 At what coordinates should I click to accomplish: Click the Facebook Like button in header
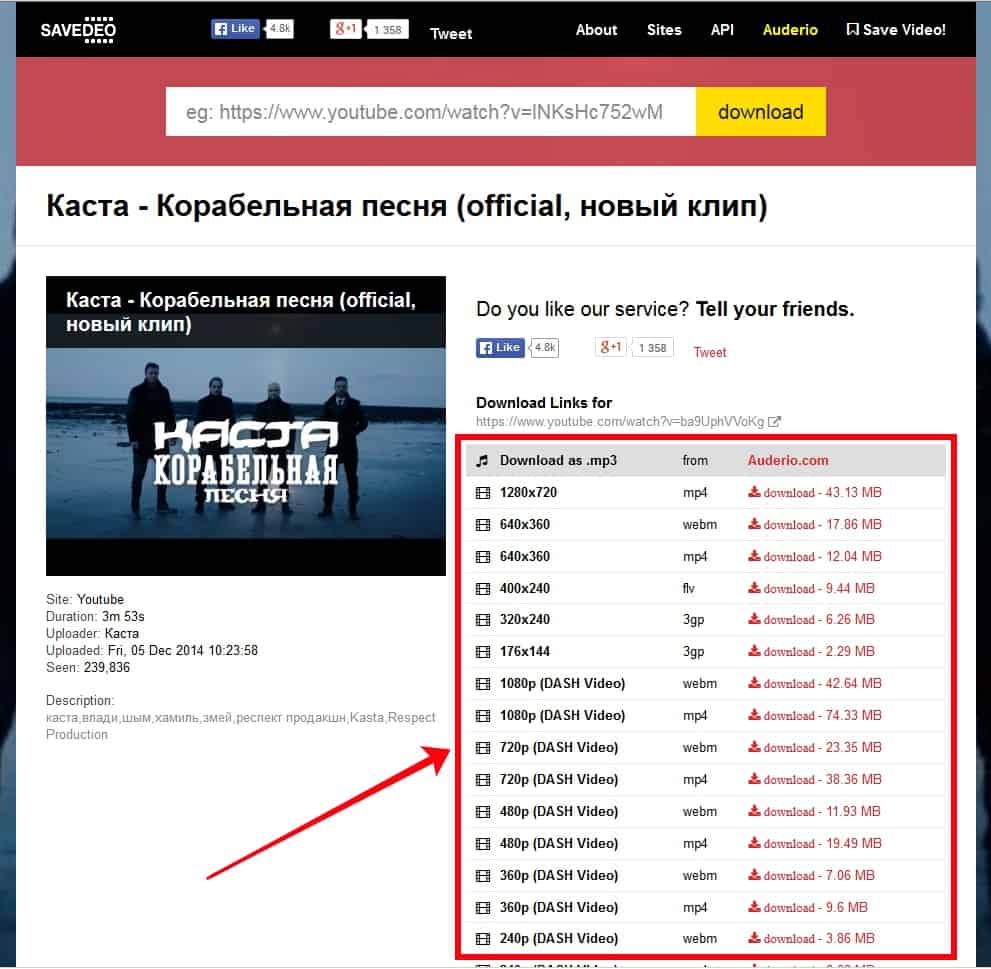click(x=235, y=28)
